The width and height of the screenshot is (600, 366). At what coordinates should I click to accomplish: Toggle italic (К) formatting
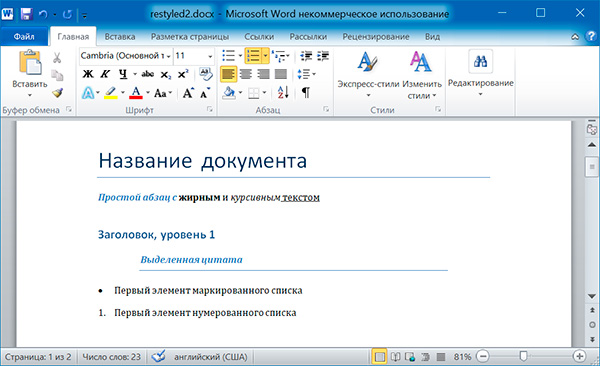click(105, 74)
